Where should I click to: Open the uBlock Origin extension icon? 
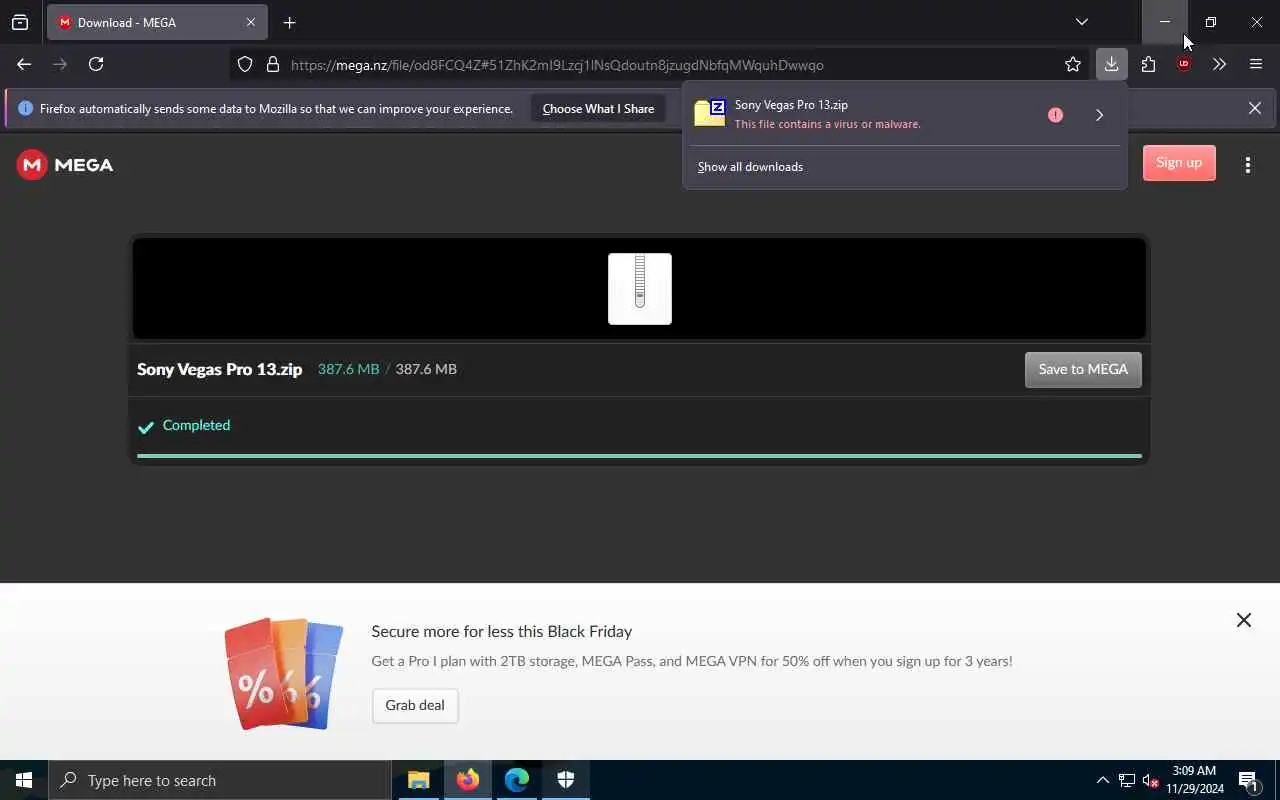(1184, 64)
